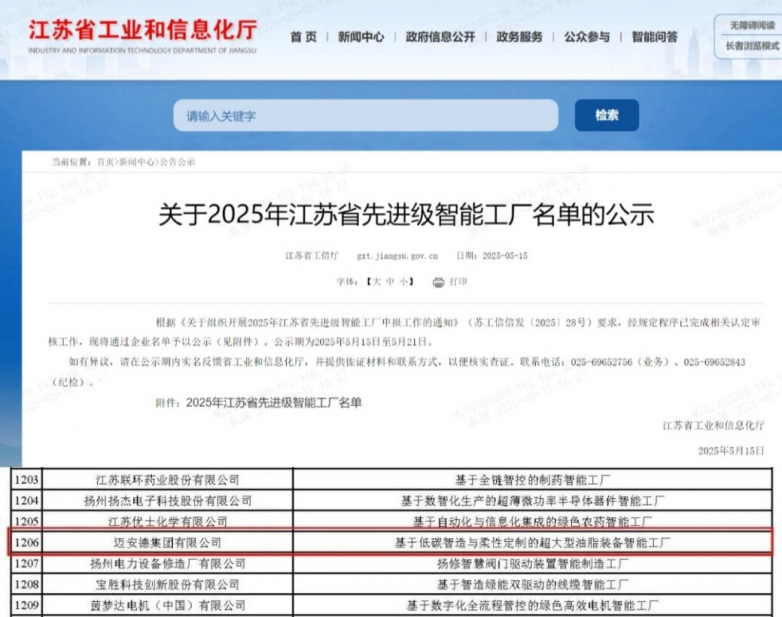Screen dimensions: 782x617
Task: Go to 公告公示 in the breadcrumb
Action: [x=177, y=162]
